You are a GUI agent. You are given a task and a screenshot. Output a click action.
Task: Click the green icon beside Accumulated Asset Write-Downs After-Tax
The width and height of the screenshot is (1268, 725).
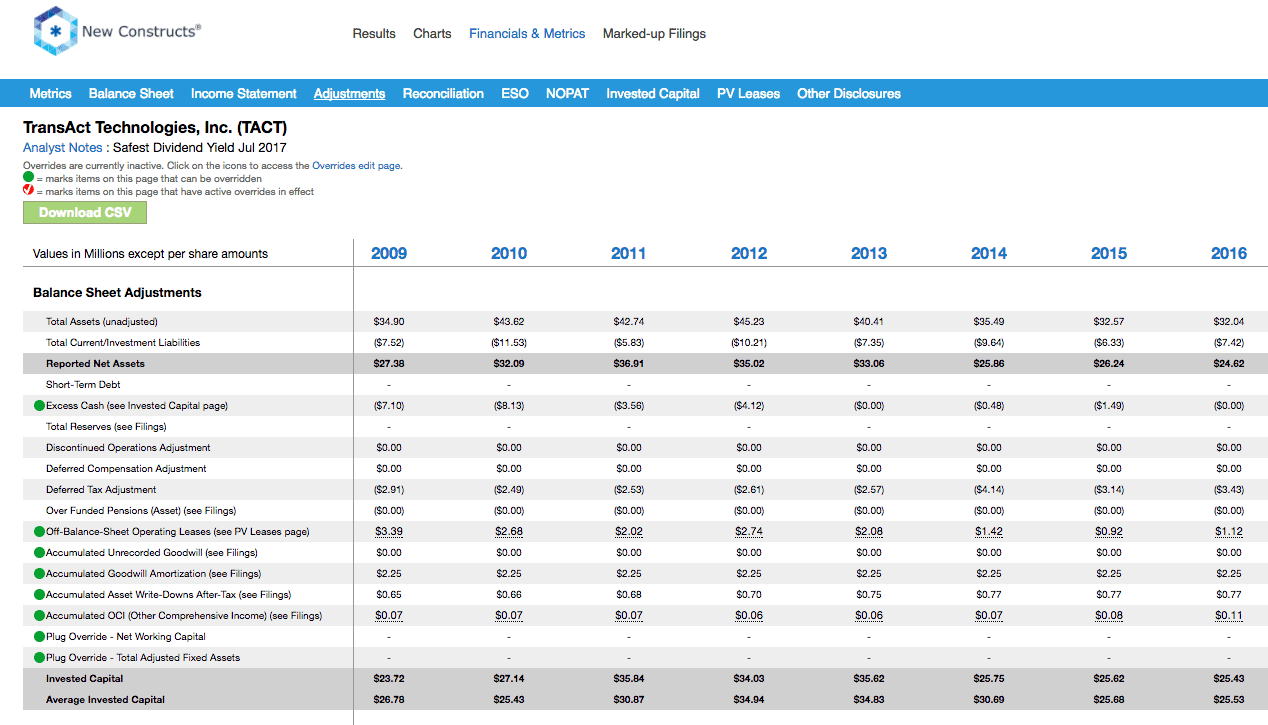click(39, 595)
